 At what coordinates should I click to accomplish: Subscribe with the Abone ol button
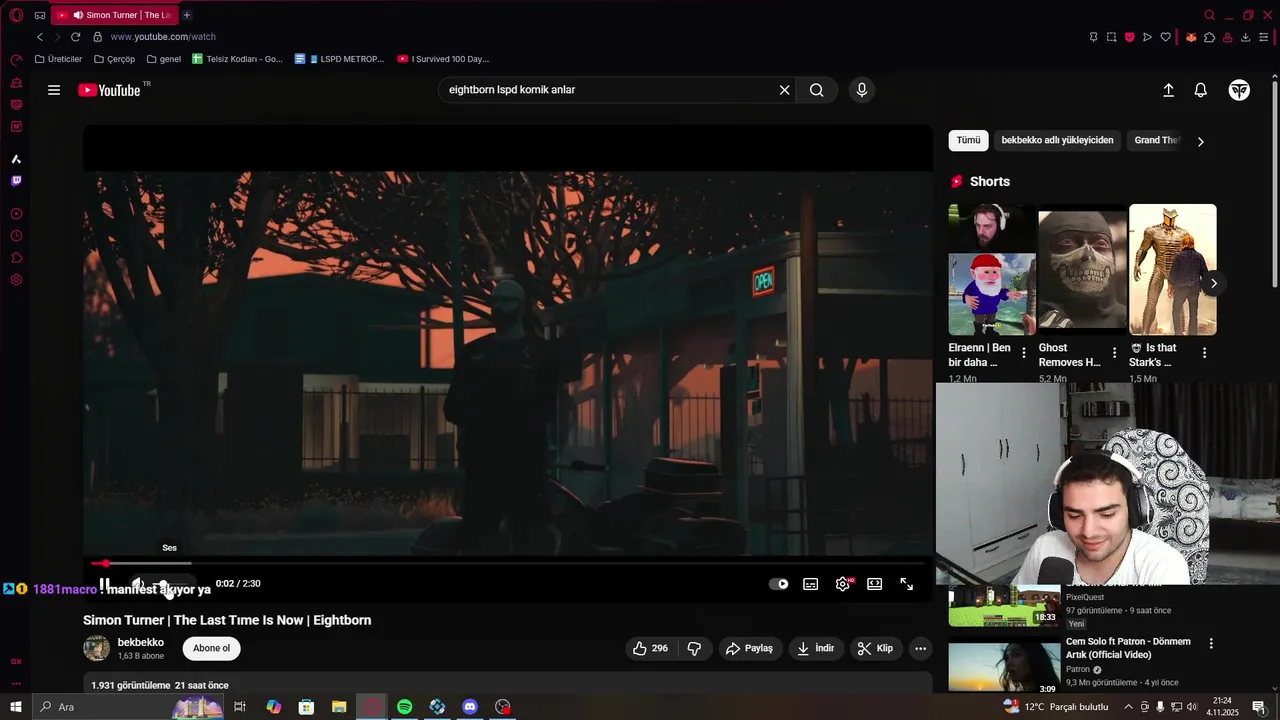pos(212,648)
